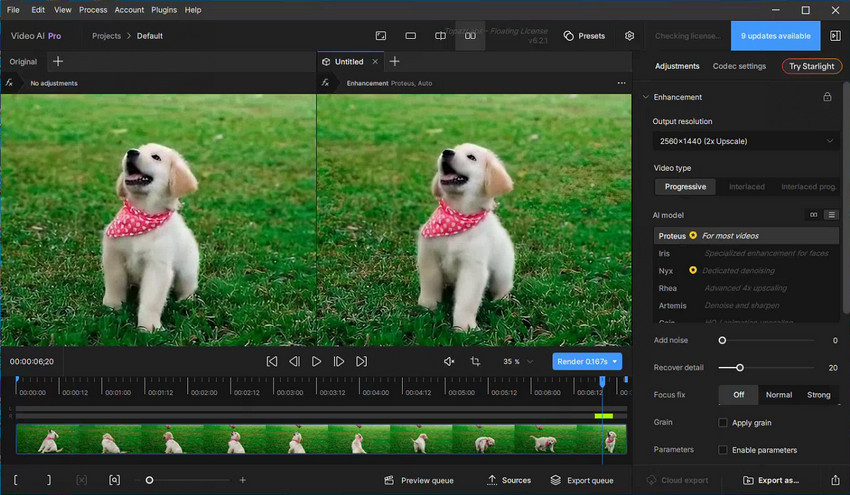Set trim out-point bracket
This screenshot has width=850, height=495.
[49, 480]
